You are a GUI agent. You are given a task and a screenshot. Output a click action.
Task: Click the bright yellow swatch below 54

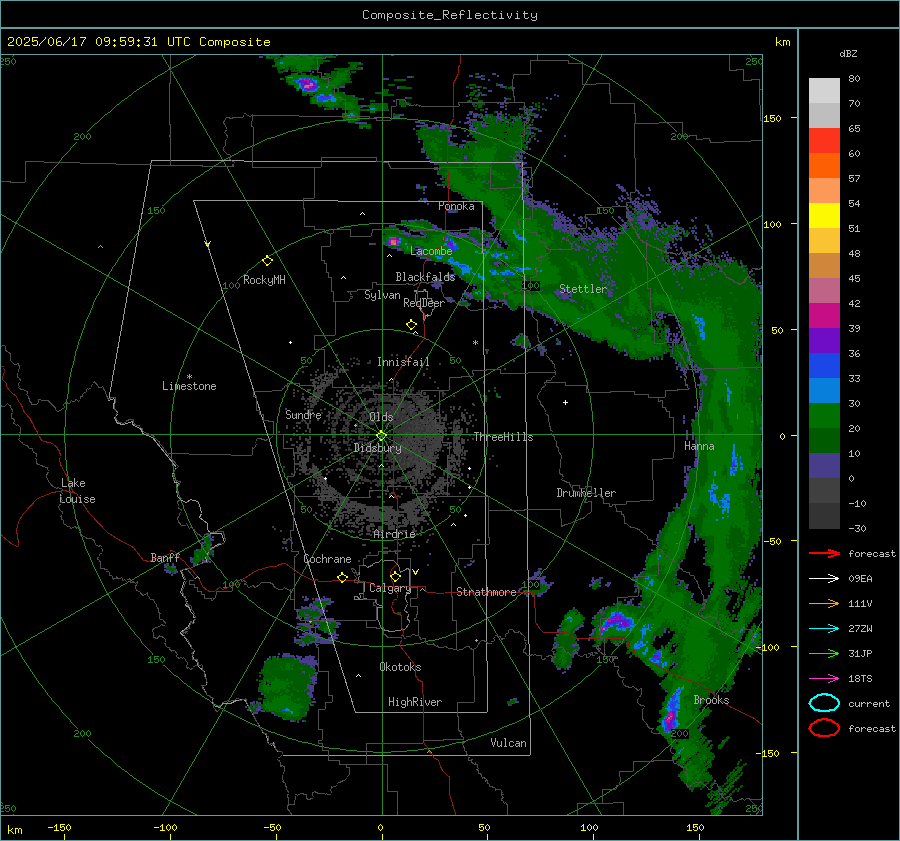pyautogui.click(x=824, y=216)
